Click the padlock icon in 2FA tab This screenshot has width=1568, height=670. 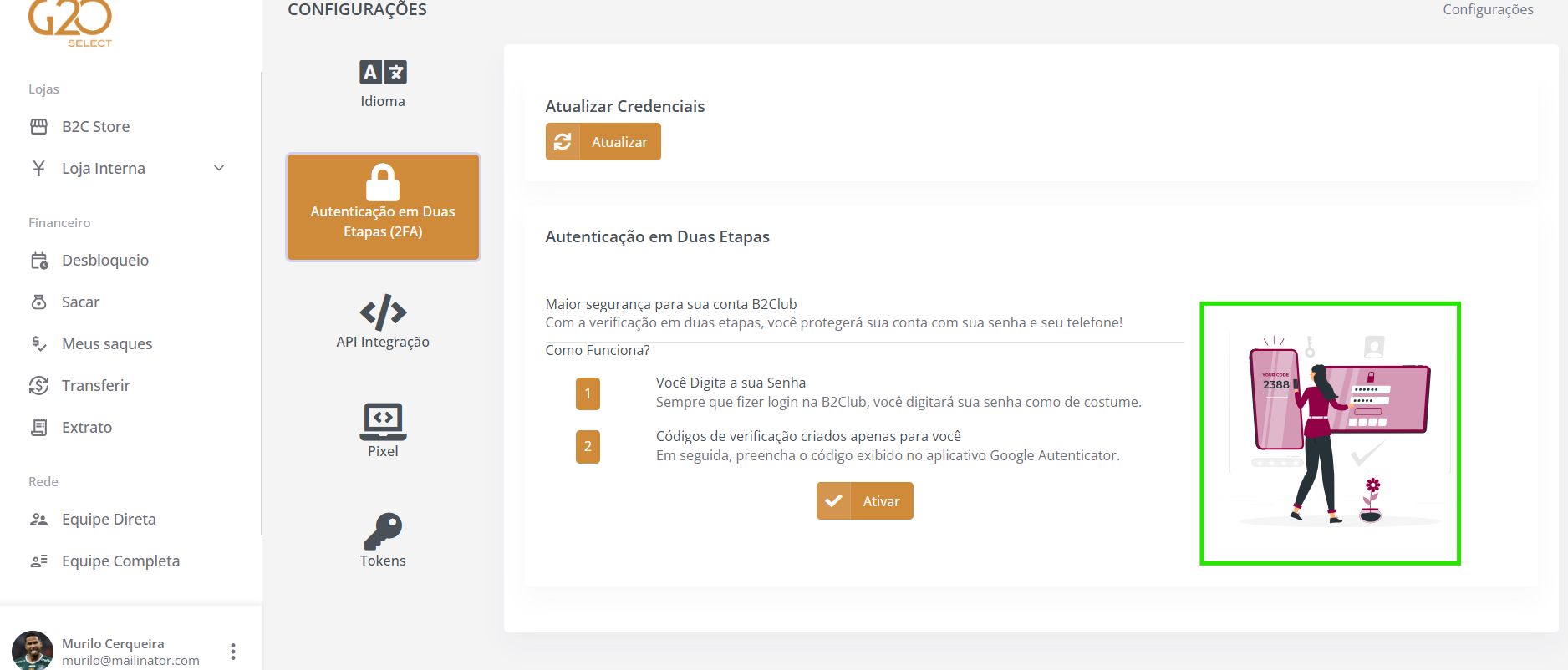point(383,182)
